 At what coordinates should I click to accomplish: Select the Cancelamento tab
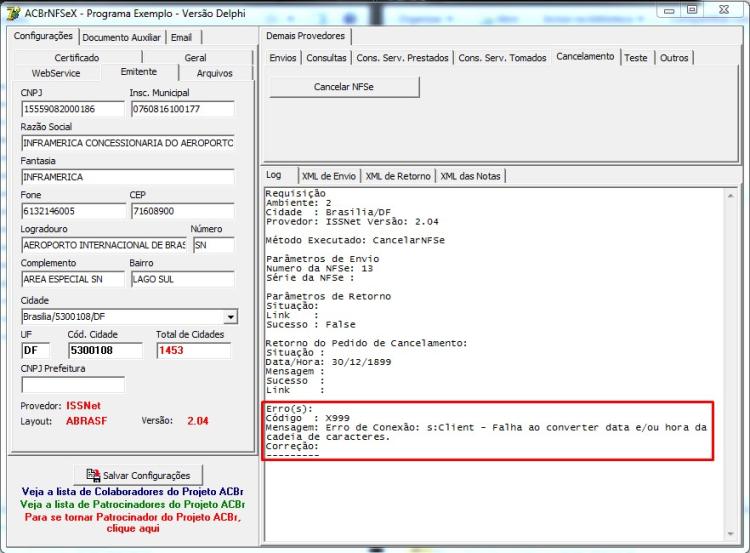tap(585, 56)
